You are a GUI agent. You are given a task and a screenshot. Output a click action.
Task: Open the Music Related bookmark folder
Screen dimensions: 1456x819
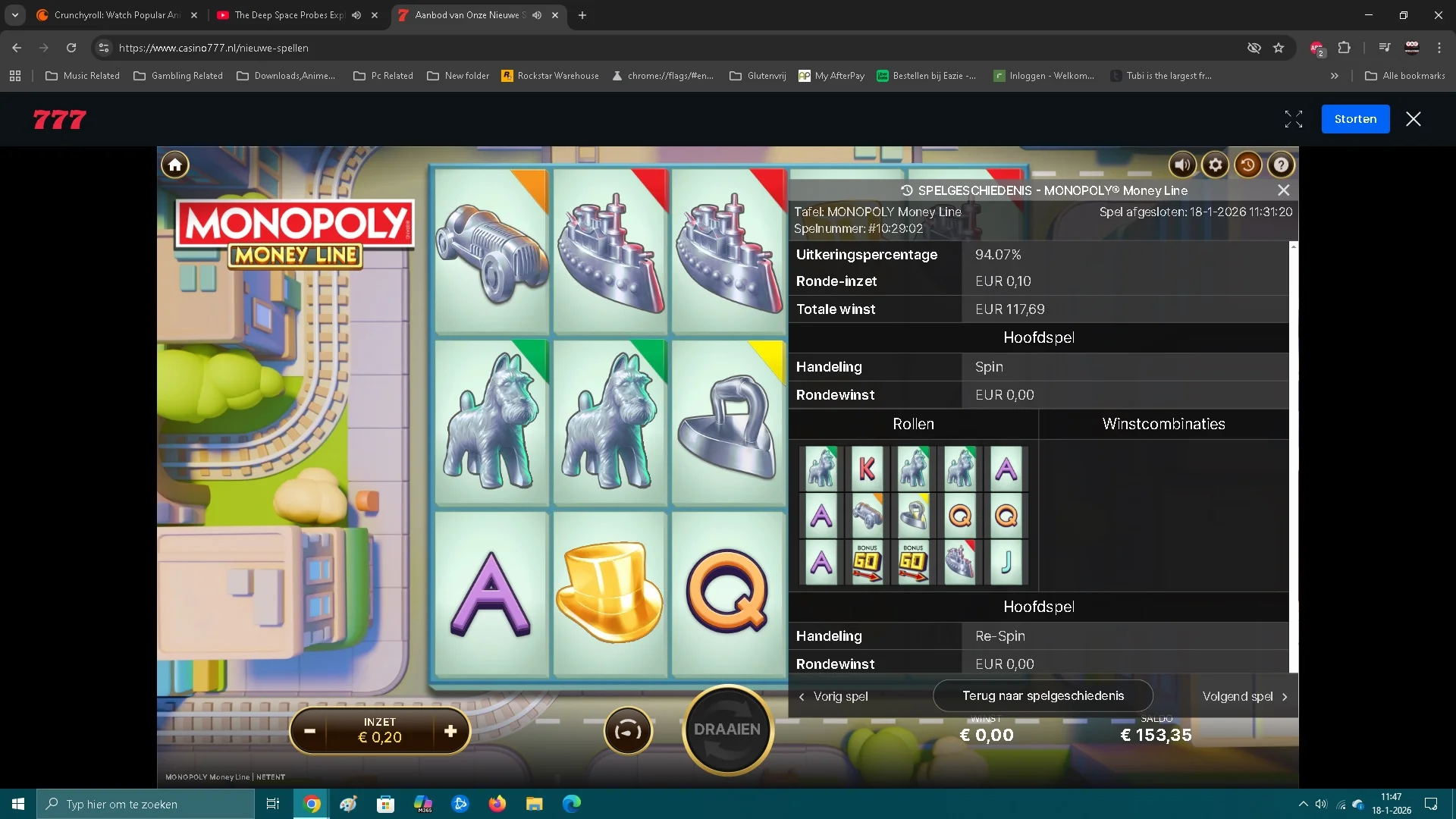(83, 76)
